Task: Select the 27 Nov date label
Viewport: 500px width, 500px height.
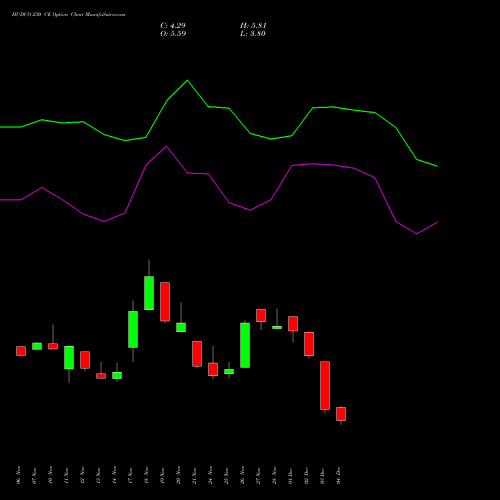Action: tap(258, 475)
